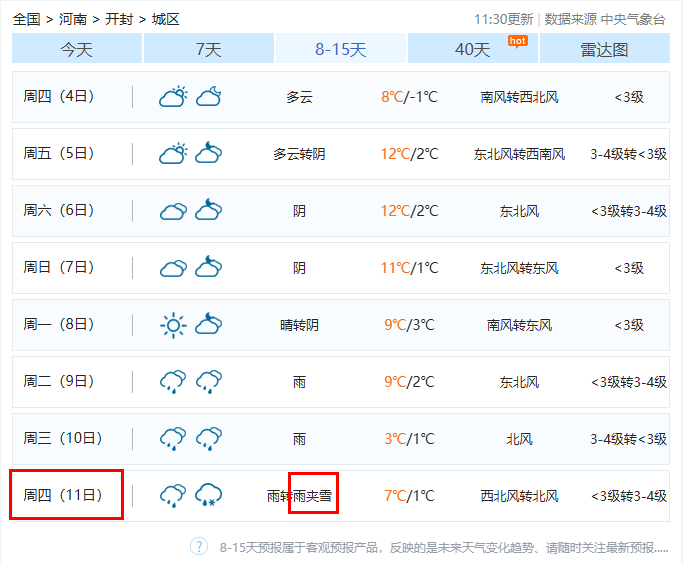Click night overcast icon for 周五 (5日)
Image resolution: width=683 pixels, height=564 pixels.
[x=209, y=153]
